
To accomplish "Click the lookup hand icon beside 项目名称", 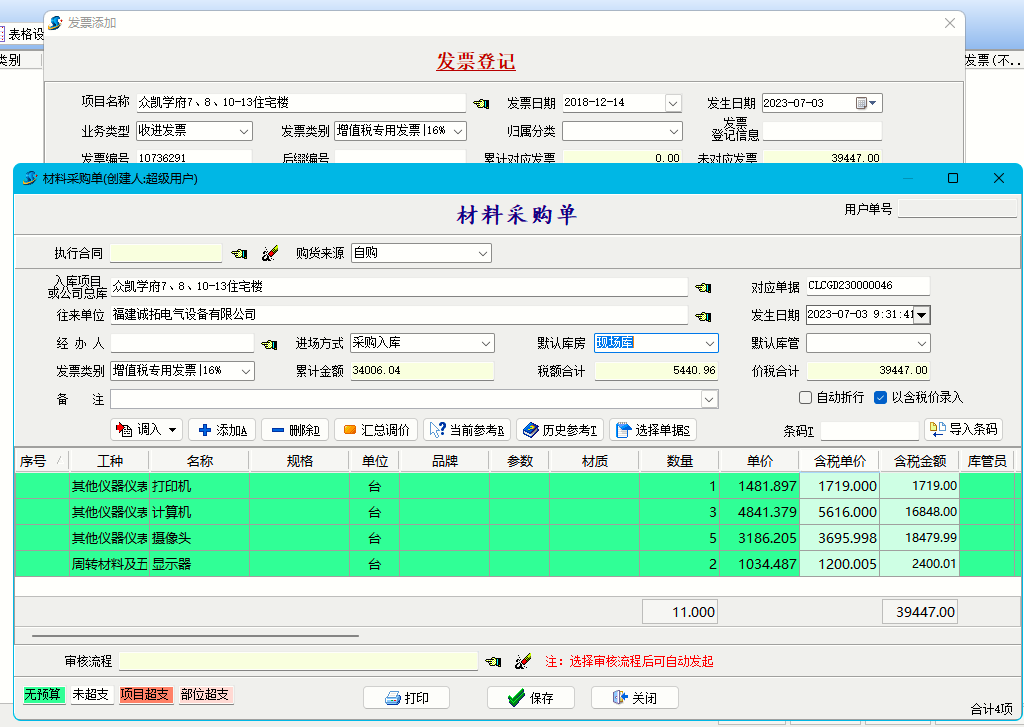I will [x=482, y=103].
